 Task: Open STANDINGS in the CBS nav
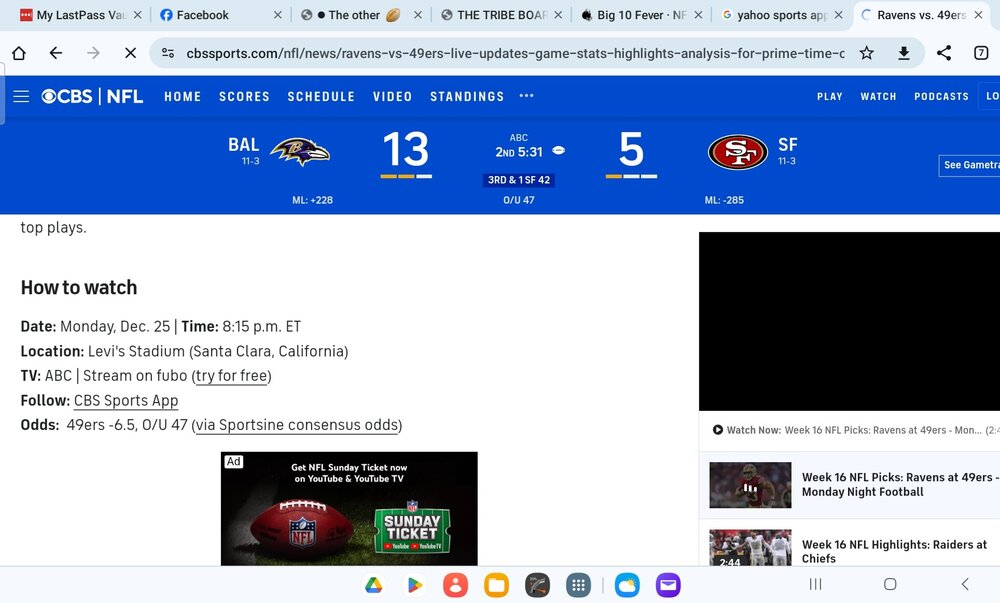point(467,96)
